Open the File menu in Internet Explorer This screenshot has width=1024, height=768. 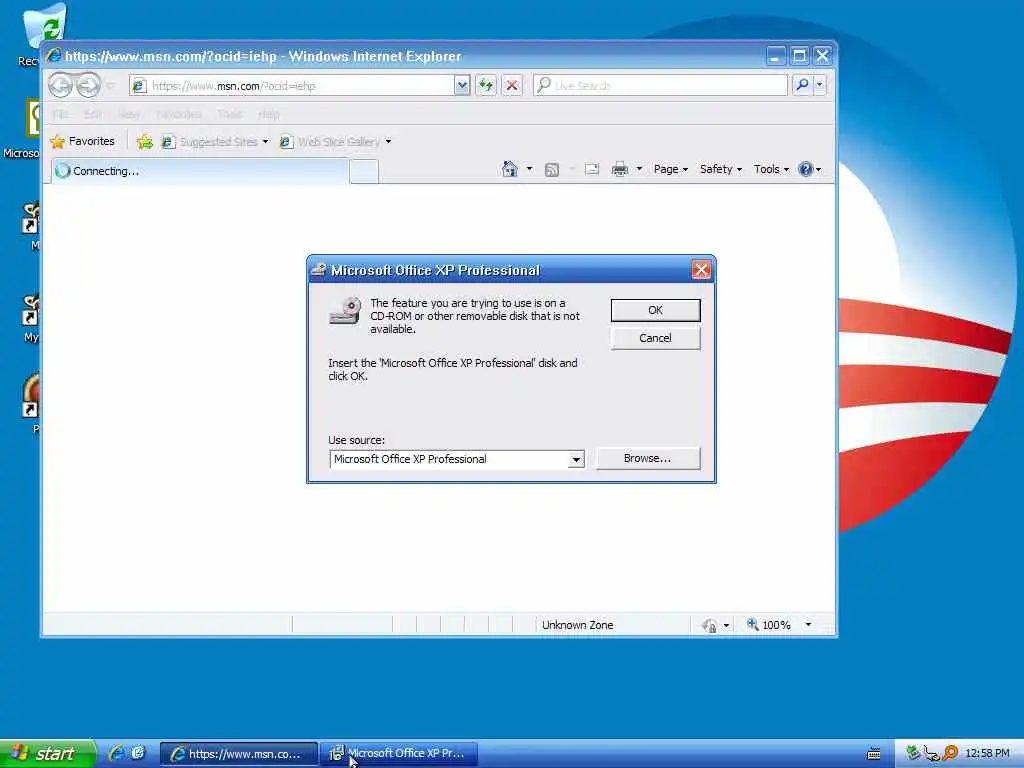click(61, 114)
